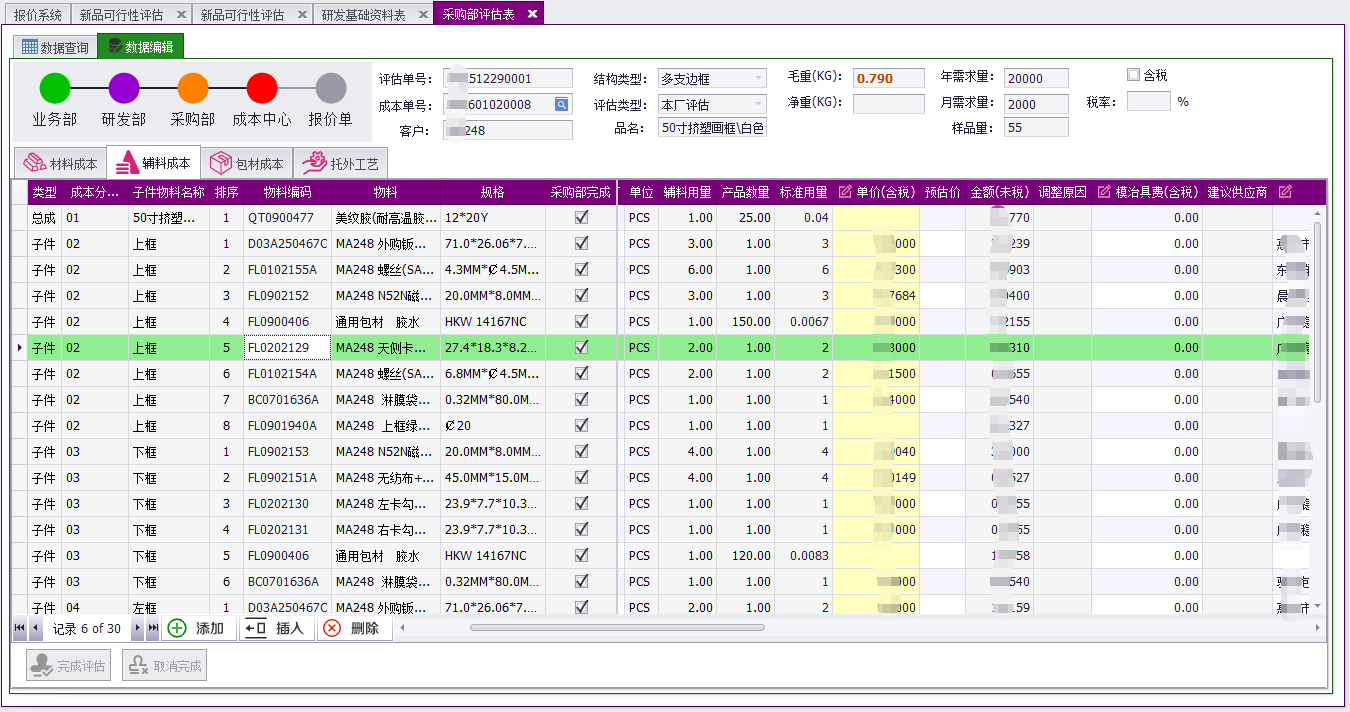
Task: Toggle 采购部完成 checkbox for QT0900477 row
Action: coord(582,217)
